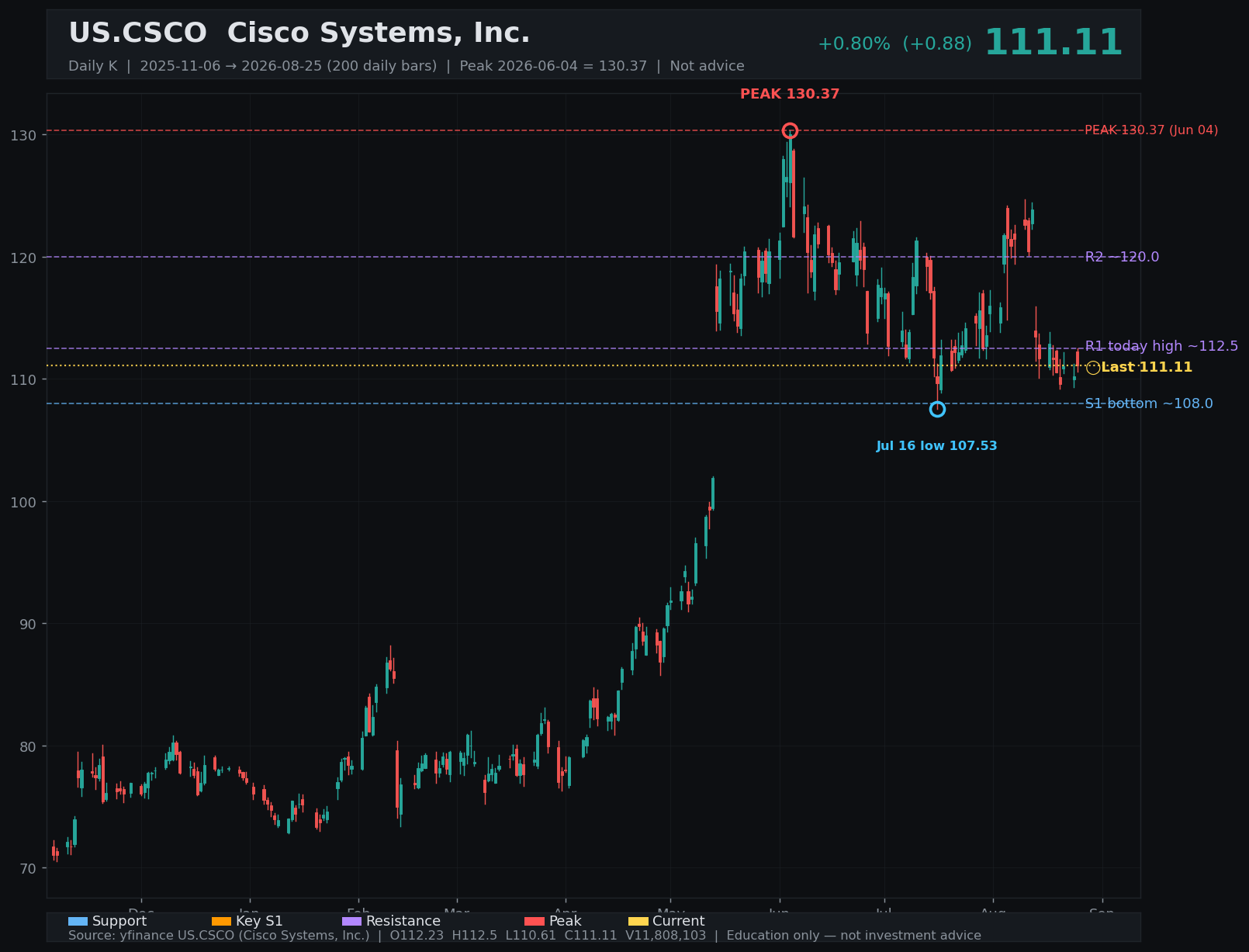Click the 'Source: yfinance' footer text
Screen dimensions: 1249x952
[524, 936]
